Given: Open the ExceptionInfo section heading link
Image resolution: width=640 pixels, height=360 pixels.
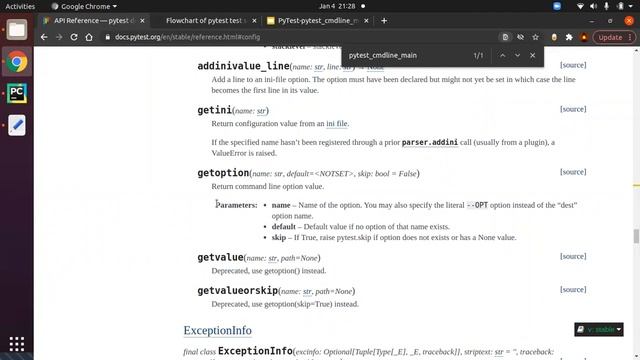Looking at the screenshot, I should pos(218,330).
